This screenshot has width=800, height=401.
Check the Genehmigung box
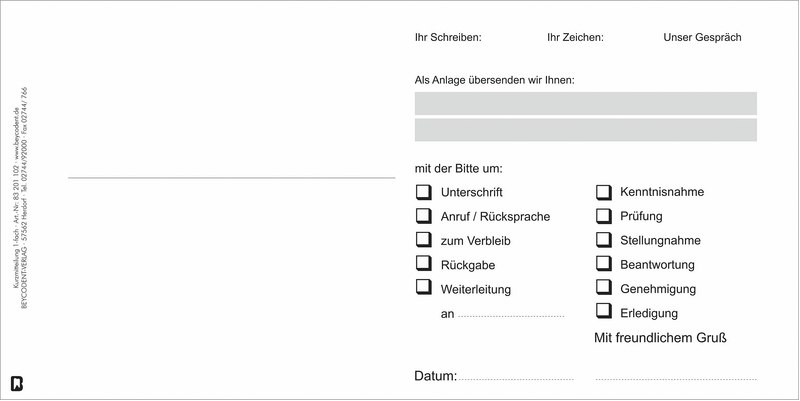click(603, 288)
